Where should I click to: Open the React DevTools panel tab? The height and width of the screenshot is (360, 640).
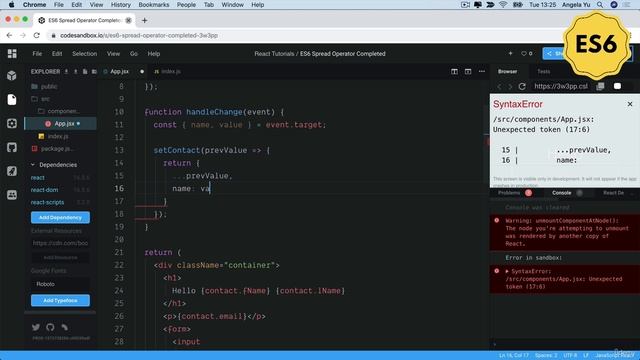coord(613,193)
